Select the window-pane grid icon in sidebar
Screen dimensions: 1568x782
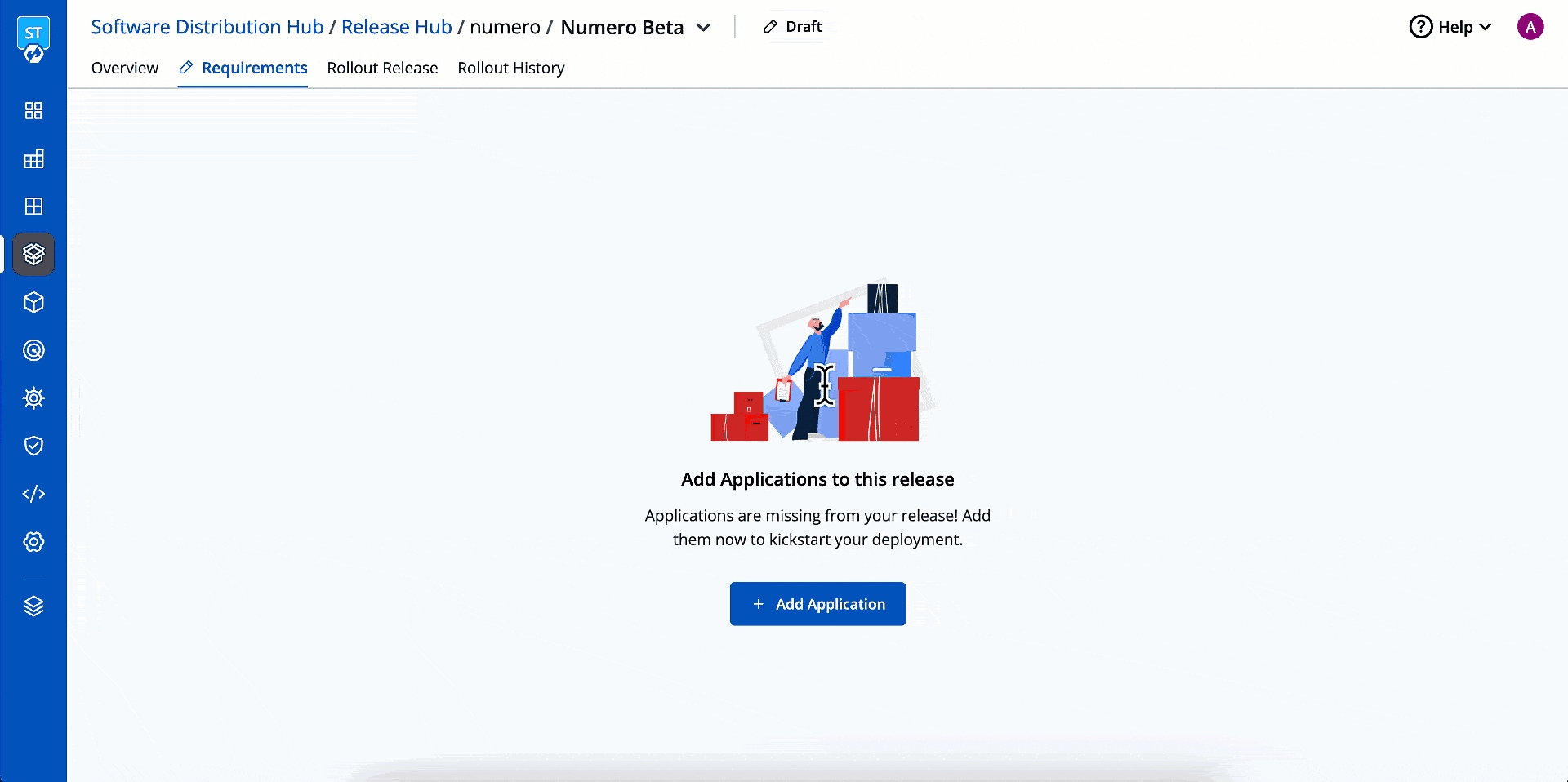pos(33,207)
